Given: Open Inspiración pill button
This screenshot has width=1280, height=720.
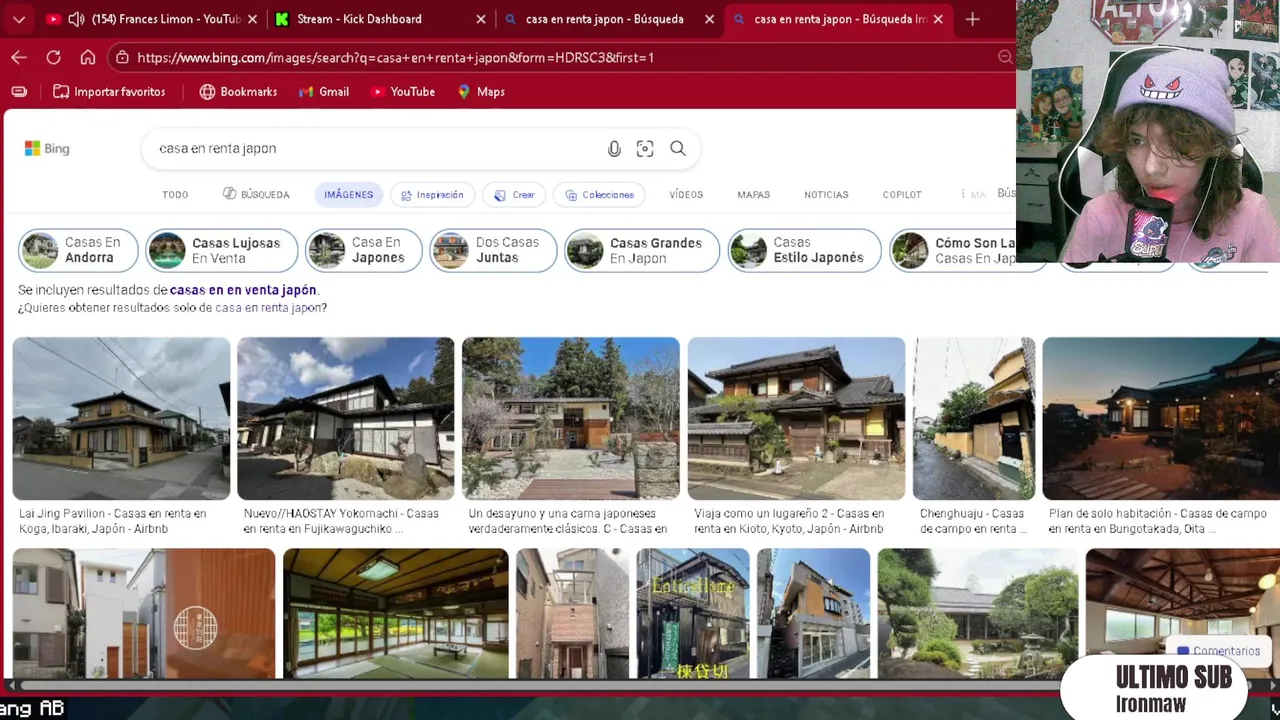Looking at the screenshot, I should pos(432,194).
